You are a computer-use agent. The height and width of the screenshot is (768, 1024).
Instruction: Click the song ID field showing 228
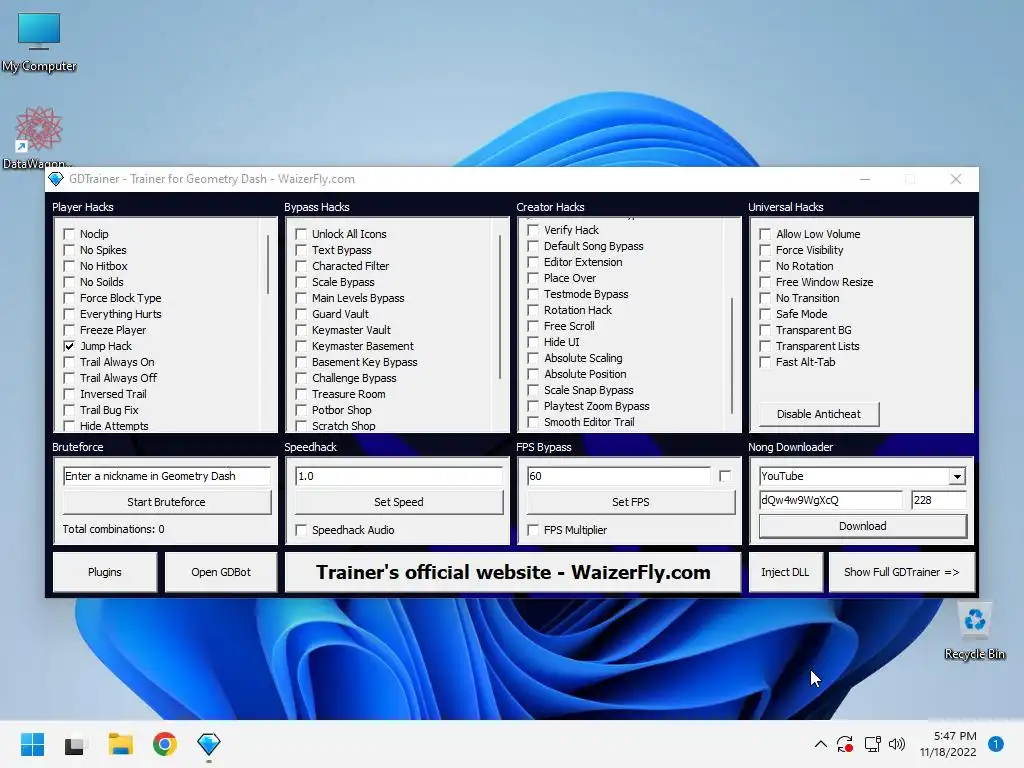pos(938,500)
